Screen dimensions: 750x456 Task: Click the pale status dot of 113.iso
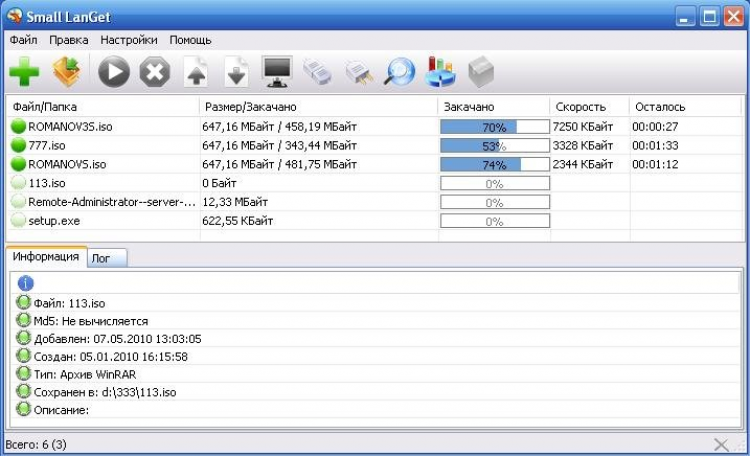(x=18, y=183)
